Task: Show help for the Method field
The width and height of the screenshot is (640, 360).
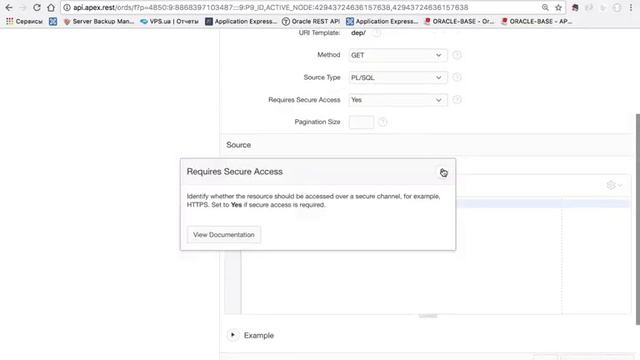Action: point(457,55)
